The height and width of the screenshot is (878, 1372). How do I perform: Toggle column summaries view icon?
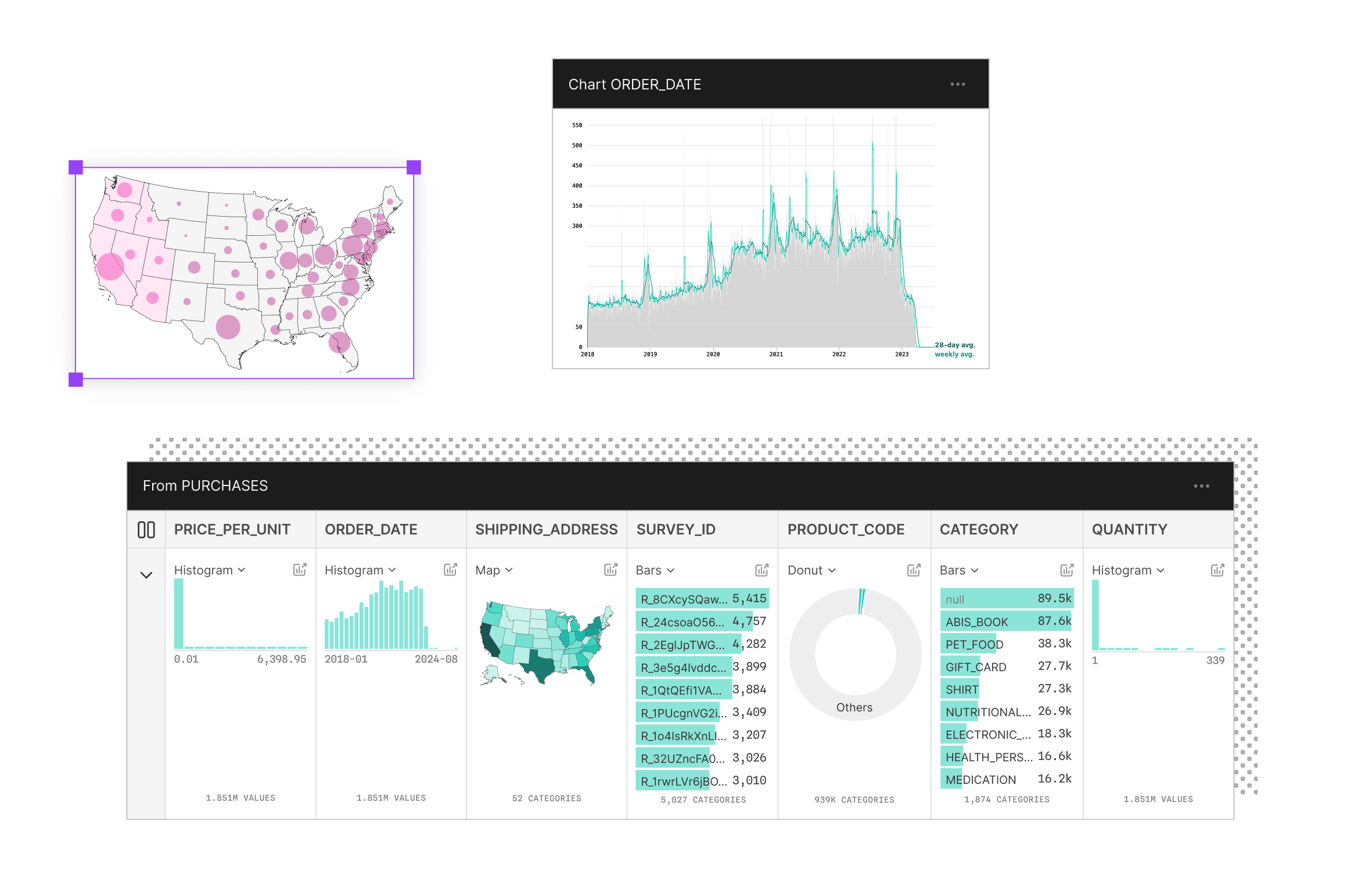click(x=146, y=530)
